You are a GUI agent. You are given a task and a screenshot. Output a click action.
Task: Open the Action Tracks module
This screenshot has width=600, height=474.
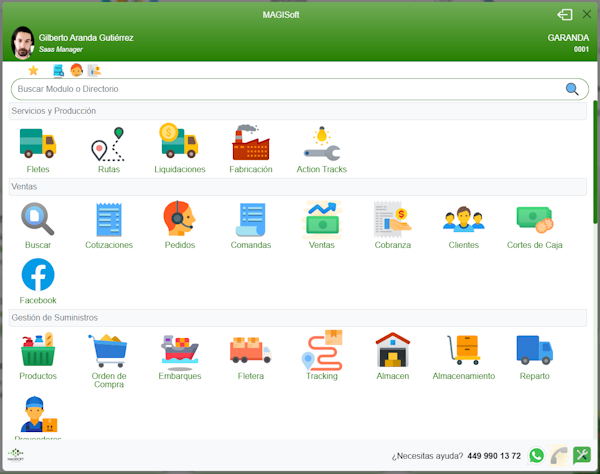[322, 145]
